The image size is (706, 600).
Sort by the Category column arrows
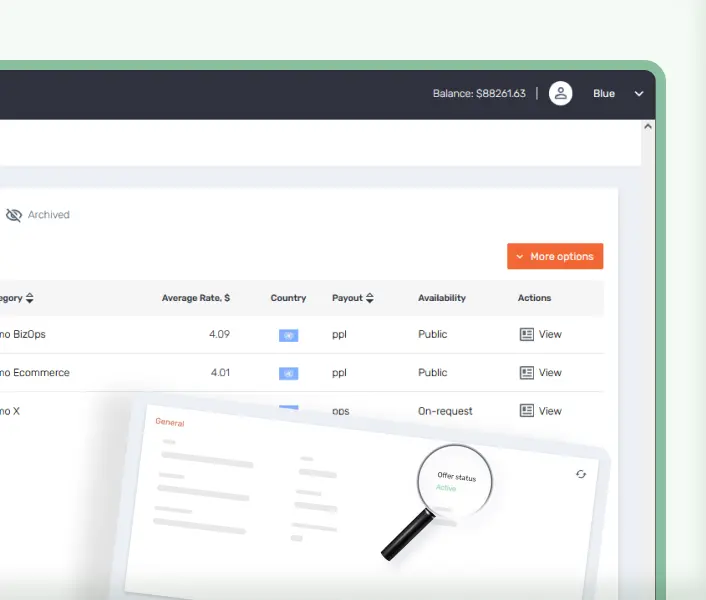[x=30, y=298]
